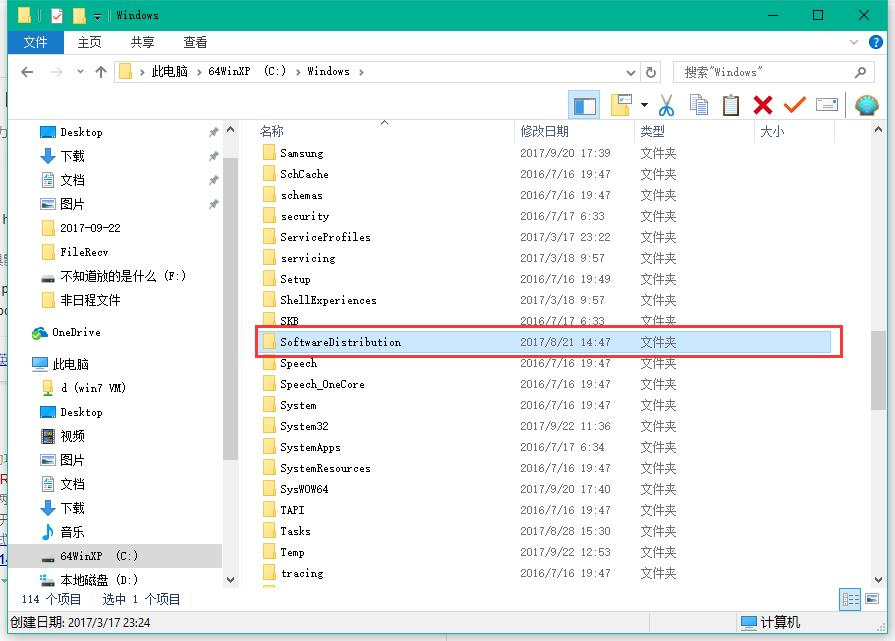Open the seashell tool icon on the toolbar

[x=866, y=104]
